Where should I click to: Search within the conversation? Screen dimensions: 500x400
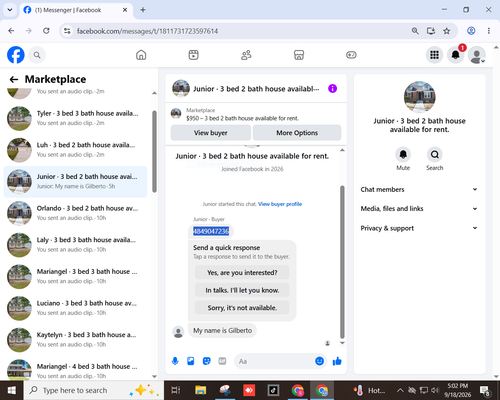pyautogui.click(x=435, y=154)
